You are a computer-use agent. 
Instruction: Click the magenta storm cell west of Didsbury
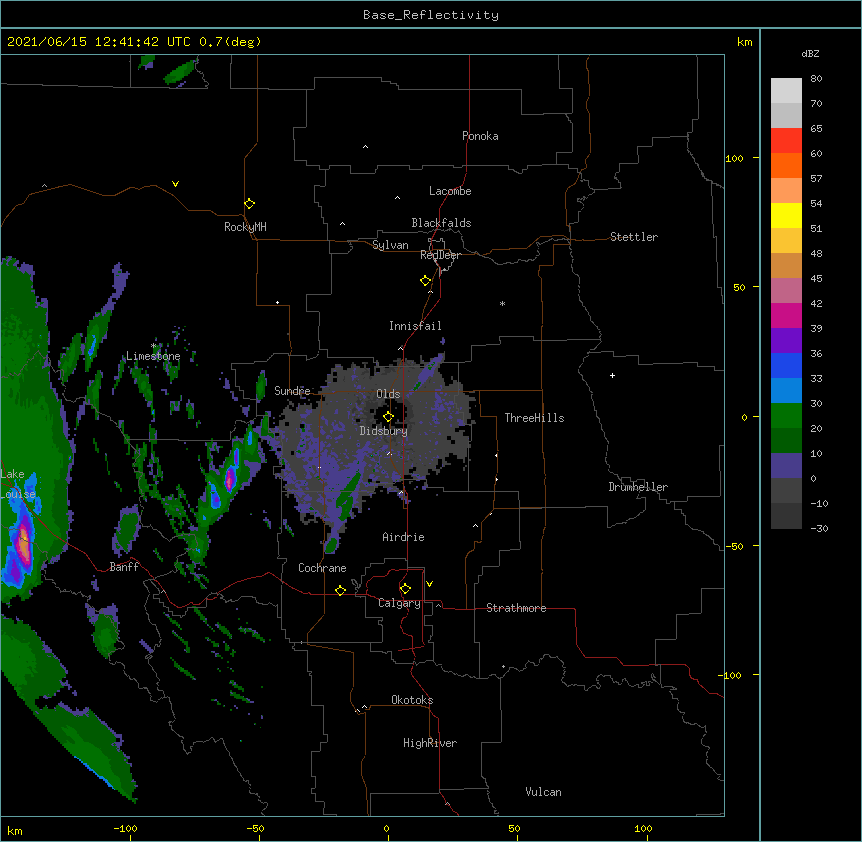(x=230, y=478)
